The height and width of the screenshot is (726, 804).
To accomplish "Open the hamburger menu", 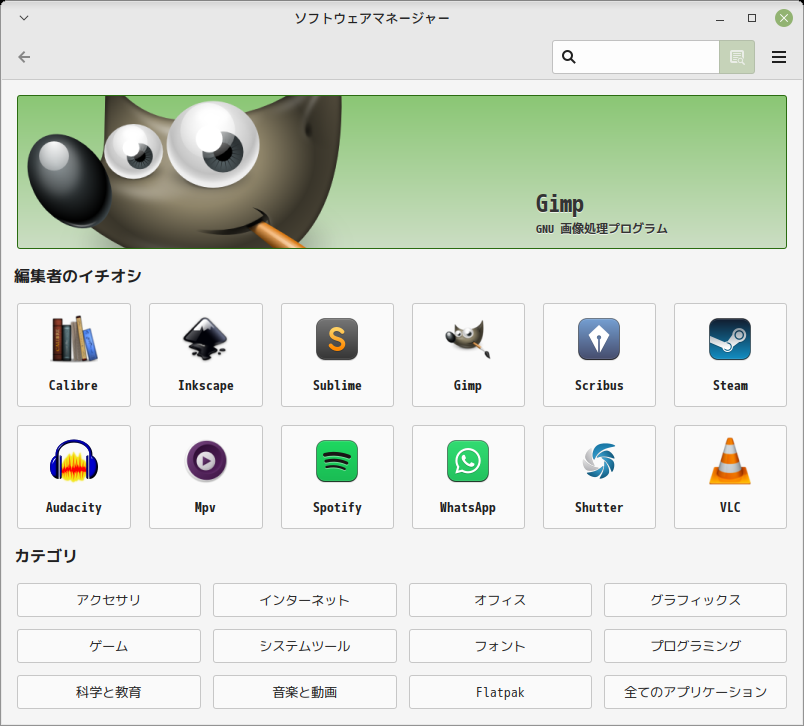I will pyautogui.click(x=779, y=57).
